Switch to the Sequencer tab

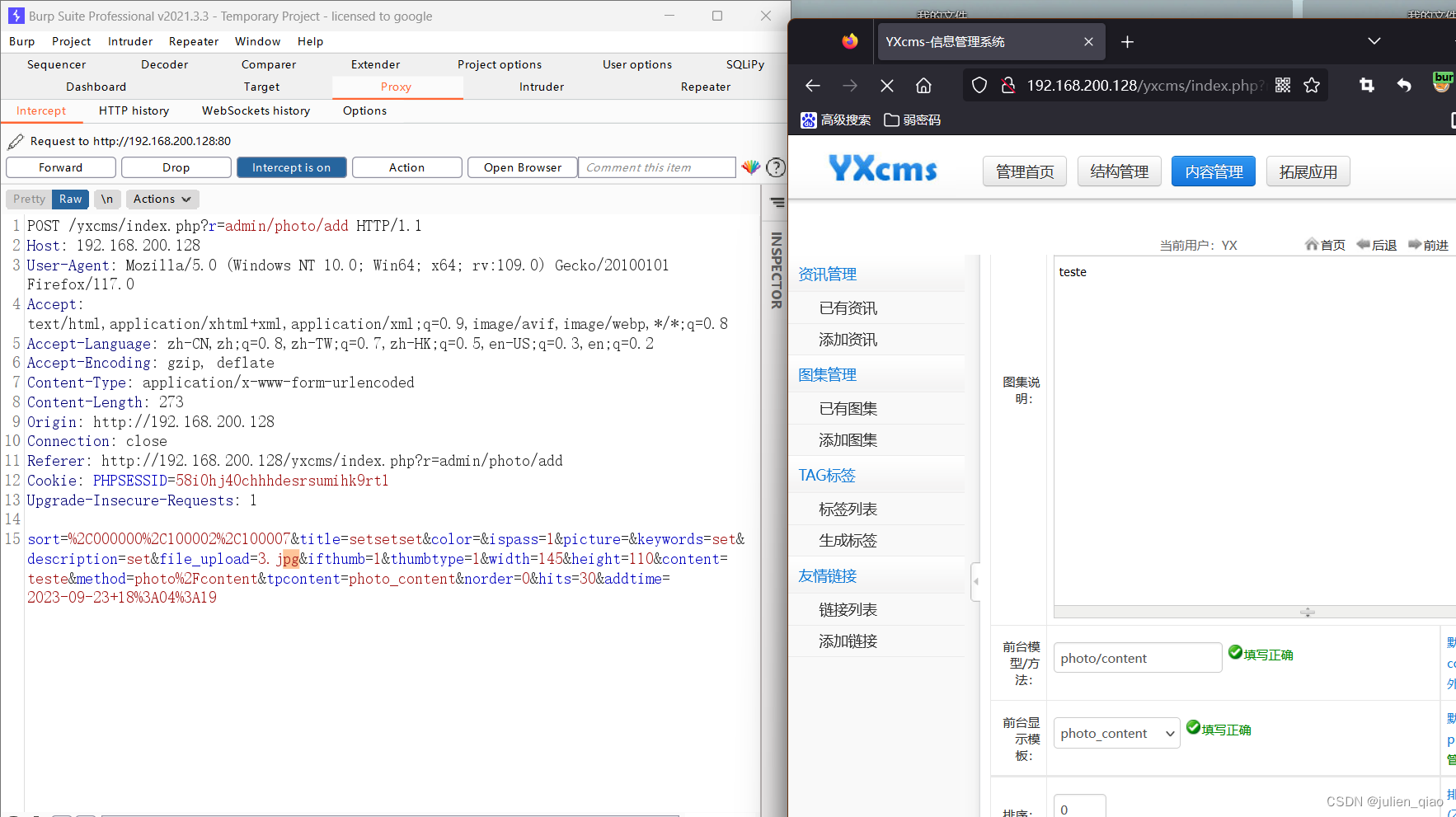pos(56,64)
